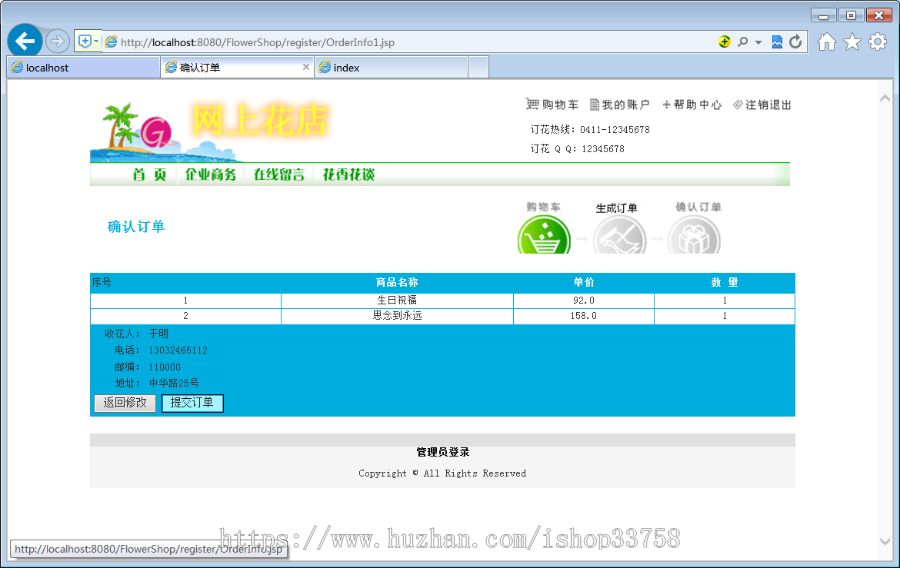
Task: Open 在线留言 in the navigation bar
Action: pyautogui.click(x=279, y=174)
